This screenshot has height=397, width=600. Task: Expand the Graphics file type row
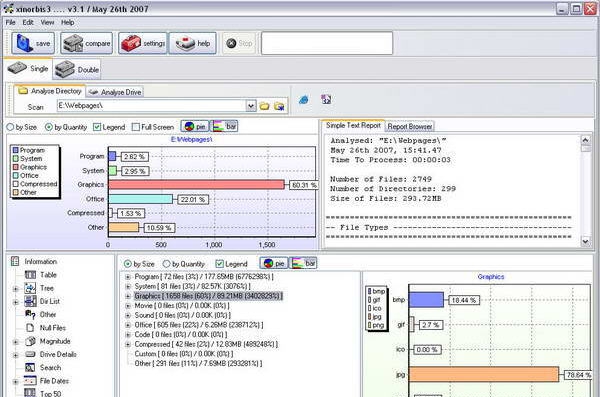[x=128, y=296]
